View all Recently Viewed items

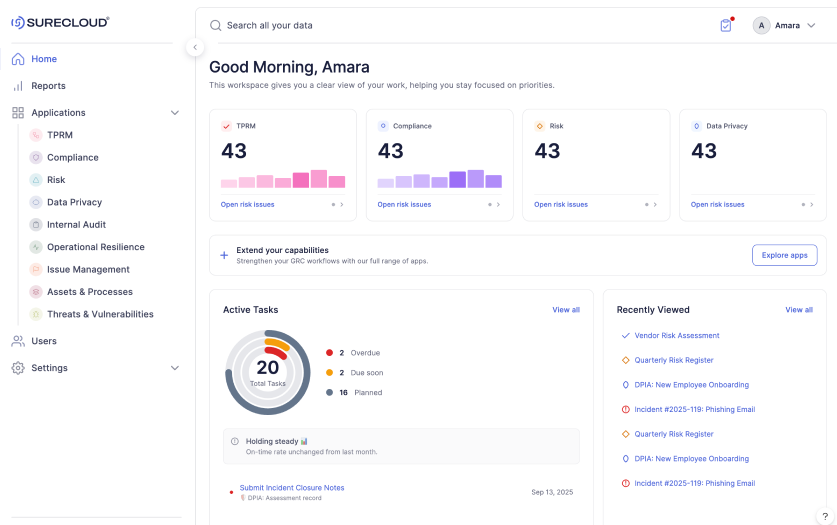click(798, 310)
